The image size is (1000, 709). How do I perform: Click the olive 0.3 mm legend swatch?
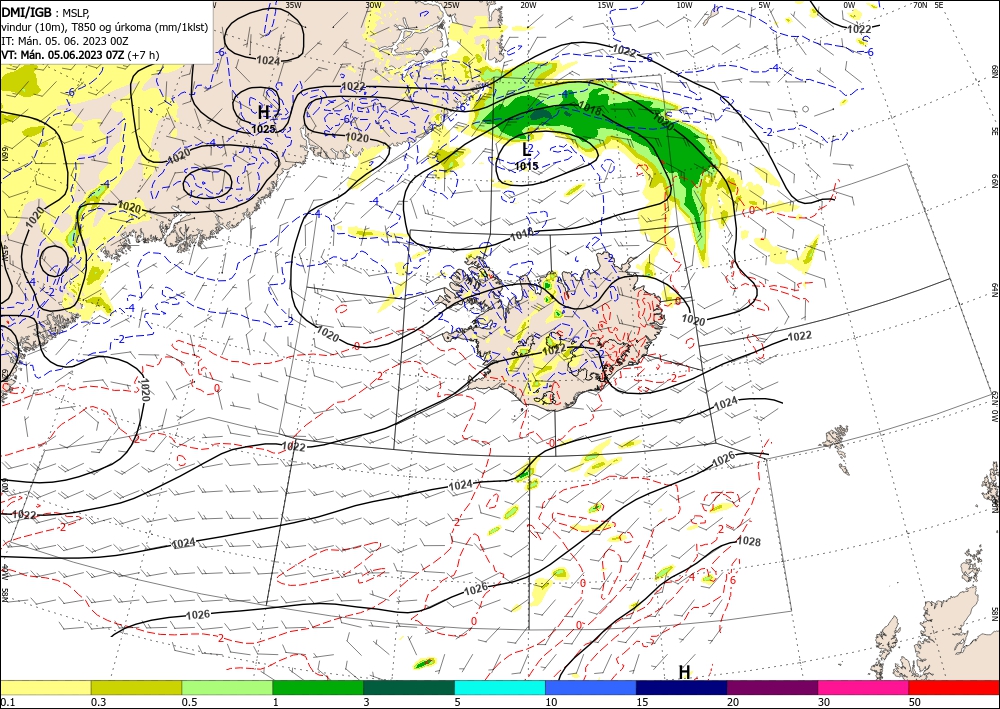(x=136, y=687)
